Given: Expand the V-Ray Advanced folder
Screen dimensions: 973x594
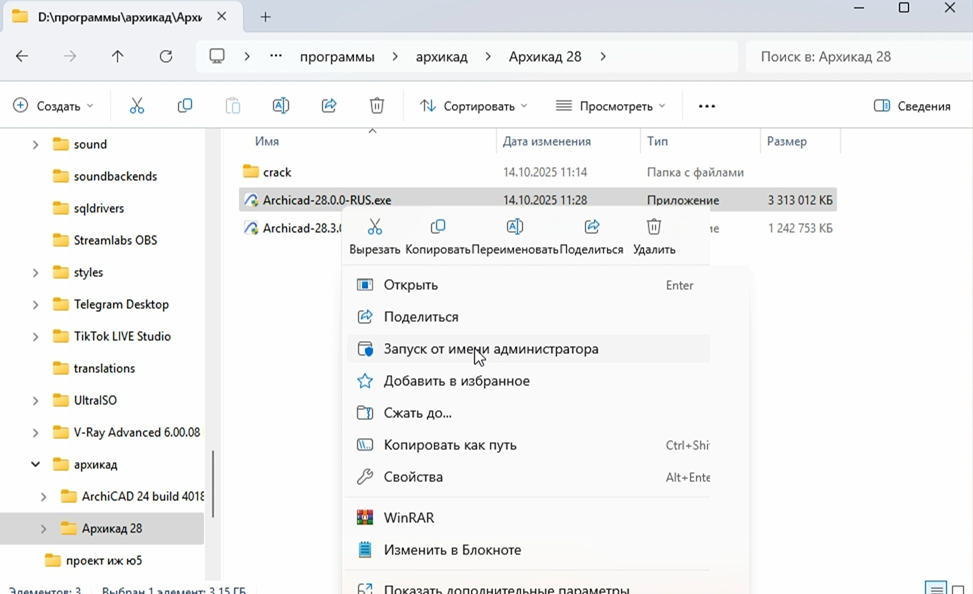Looking at the screenshot, I should [x=35, y=433].
